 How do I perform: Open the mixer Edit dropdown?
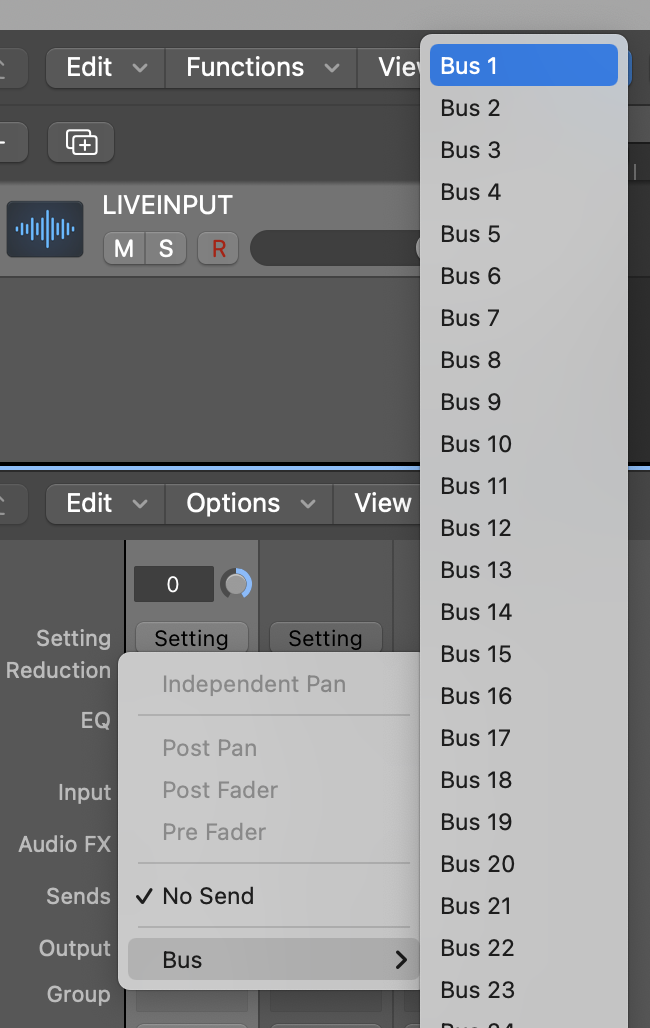point(105,503)
